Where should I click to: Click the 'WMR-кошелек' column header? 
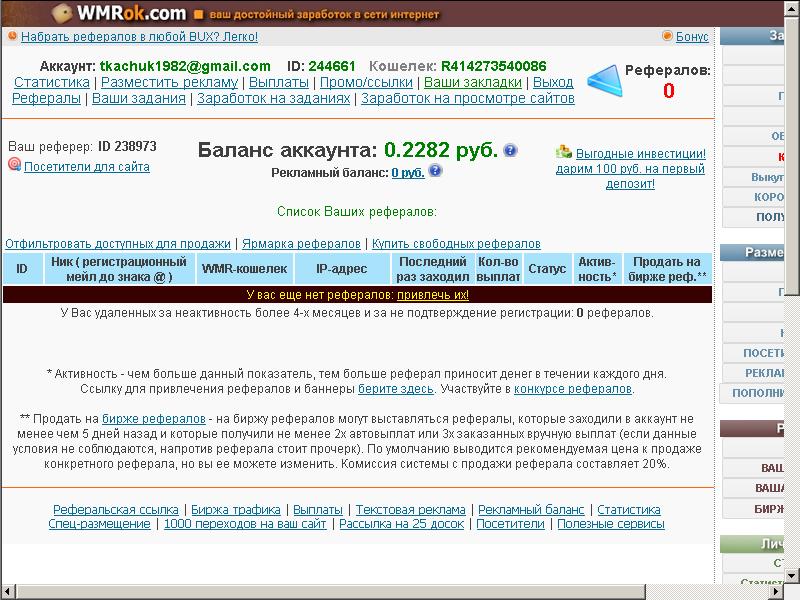244,269
